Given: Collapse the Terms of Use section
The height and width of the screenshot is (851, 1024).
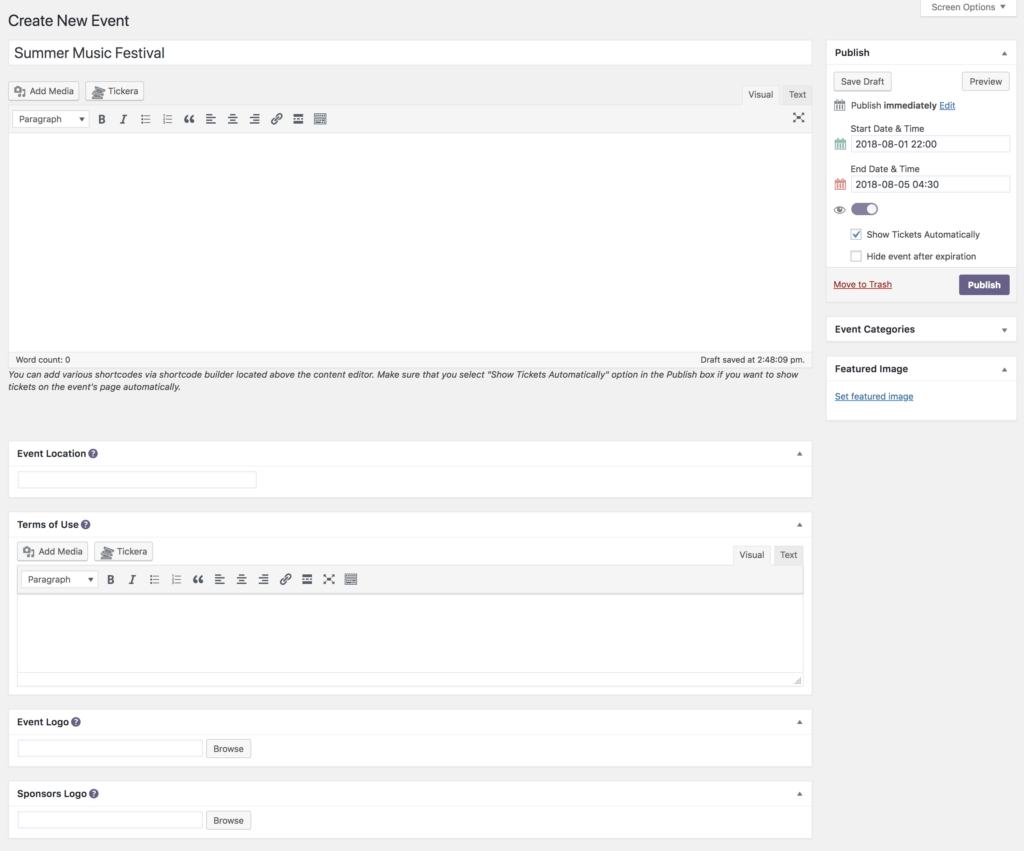Looking at the screenshot, I should [x=799, y=523].
